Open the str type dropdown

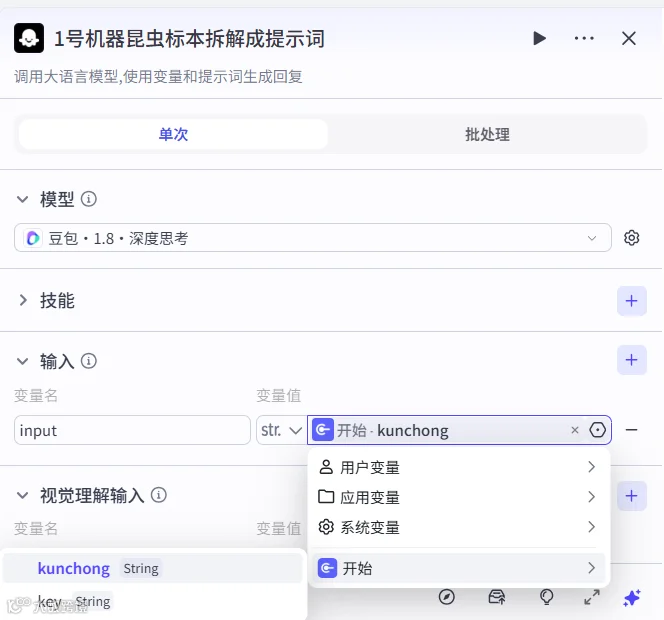click(281, 430)
